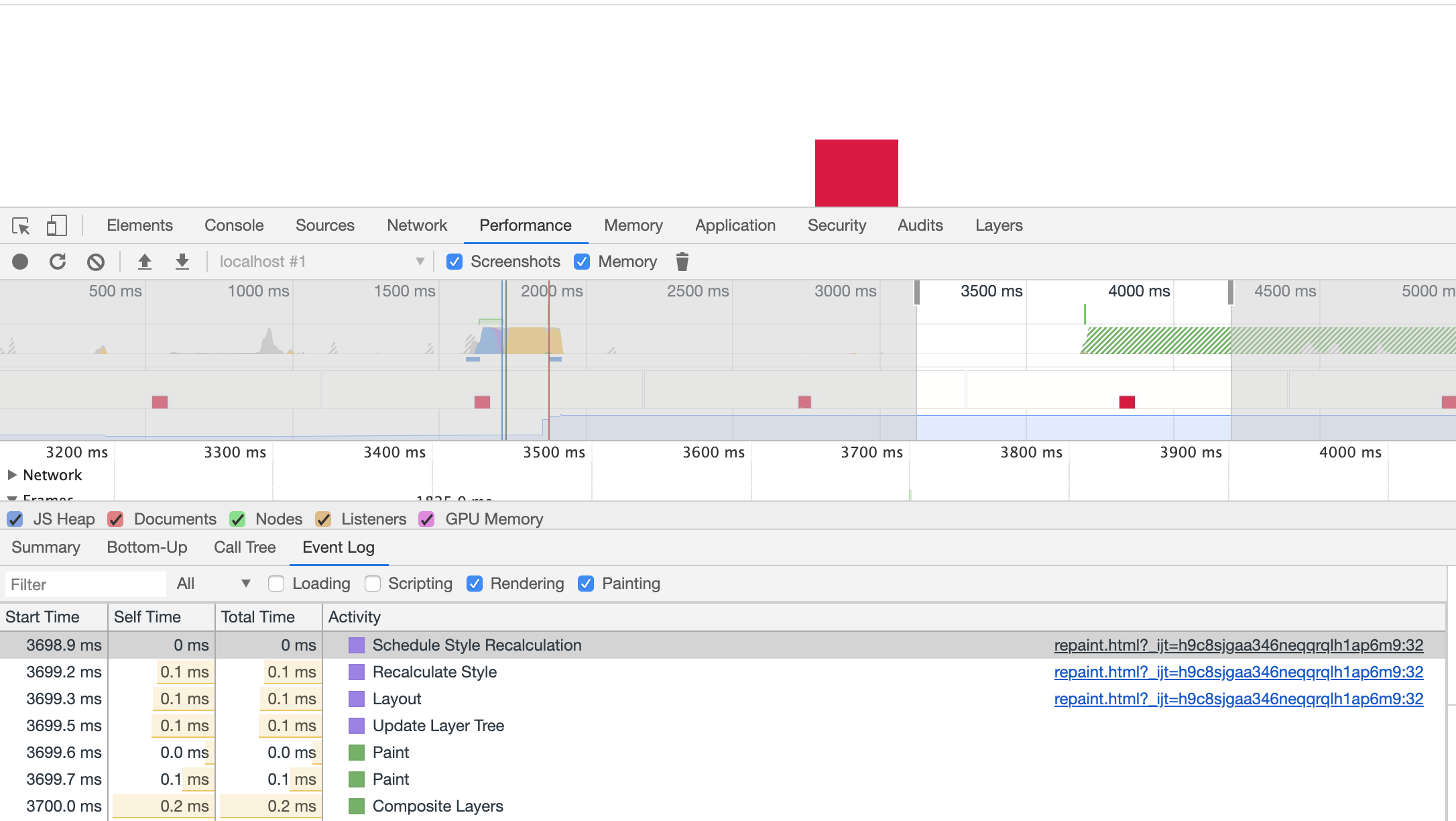Click the Activity column header
The image size is (1456, 821).
click(884, 617)
